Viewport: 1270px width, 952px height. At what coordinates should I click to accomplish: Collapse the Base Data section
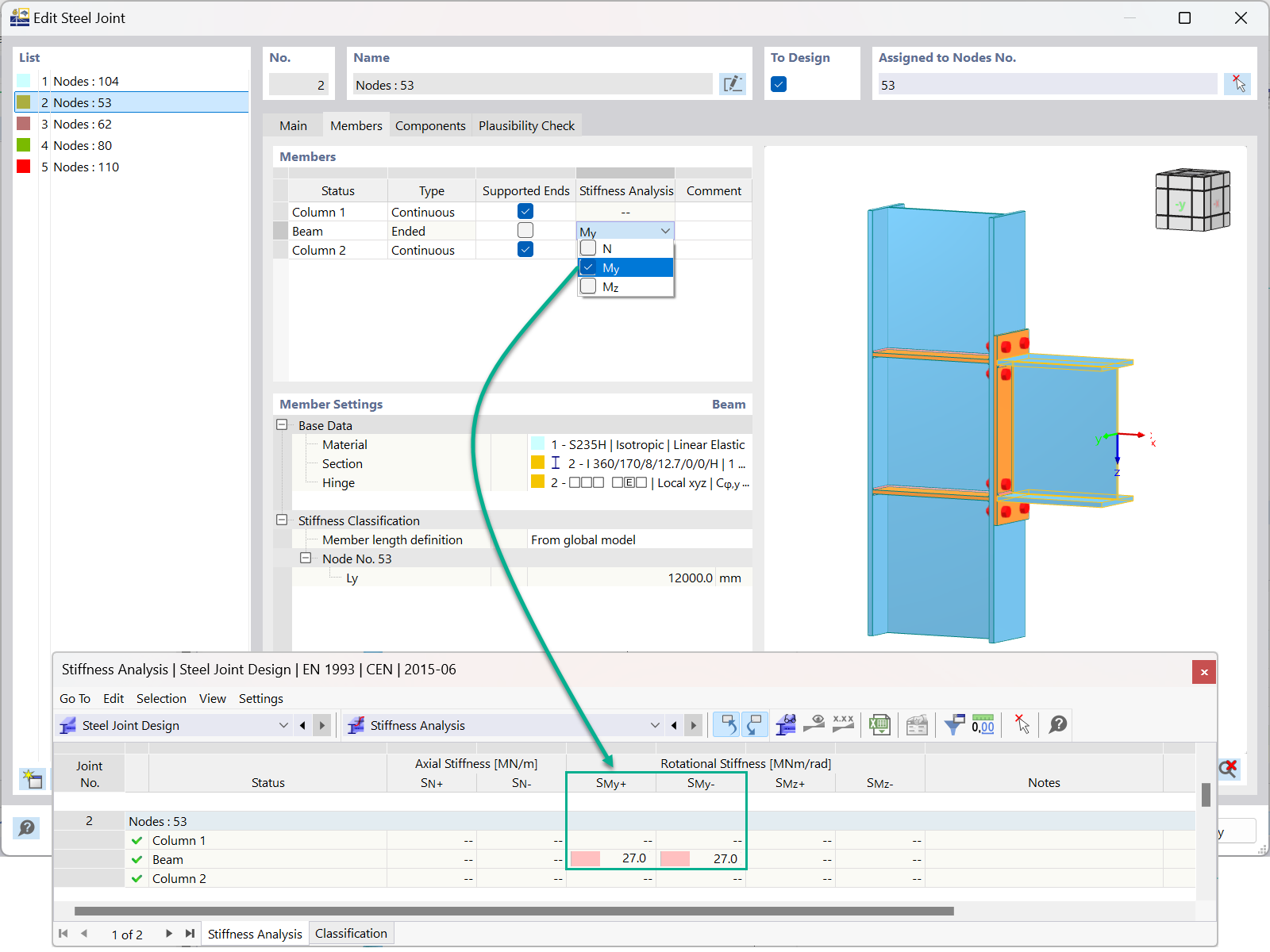pos(282,424)
